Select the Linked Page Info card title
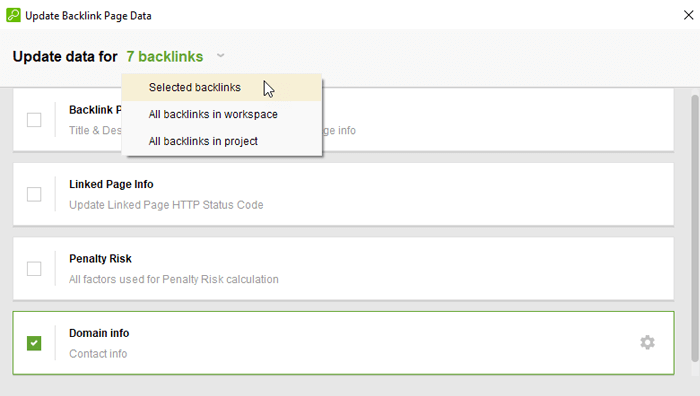 111,184
